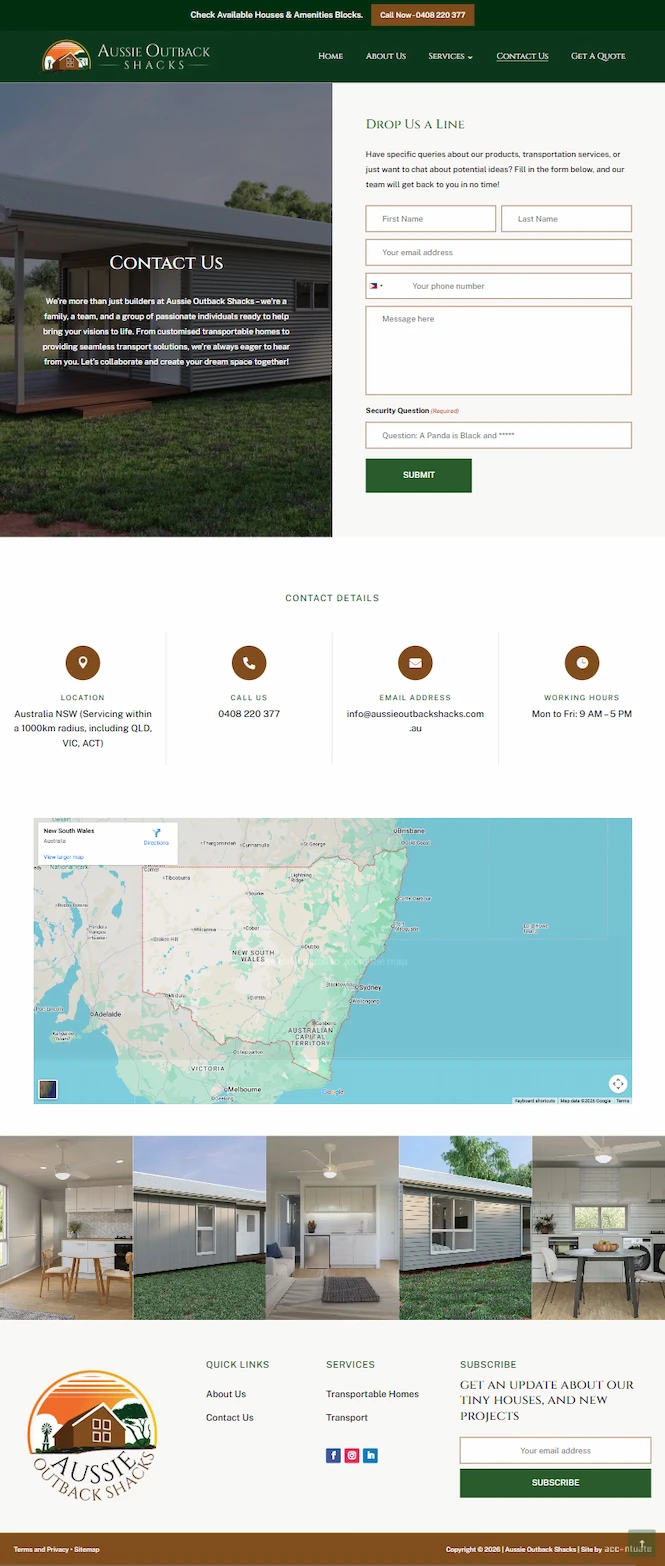The width and height of the screenshot is (665, 1566).
Task: Click the accentuate site credit link
Action: click(629, 1549)
